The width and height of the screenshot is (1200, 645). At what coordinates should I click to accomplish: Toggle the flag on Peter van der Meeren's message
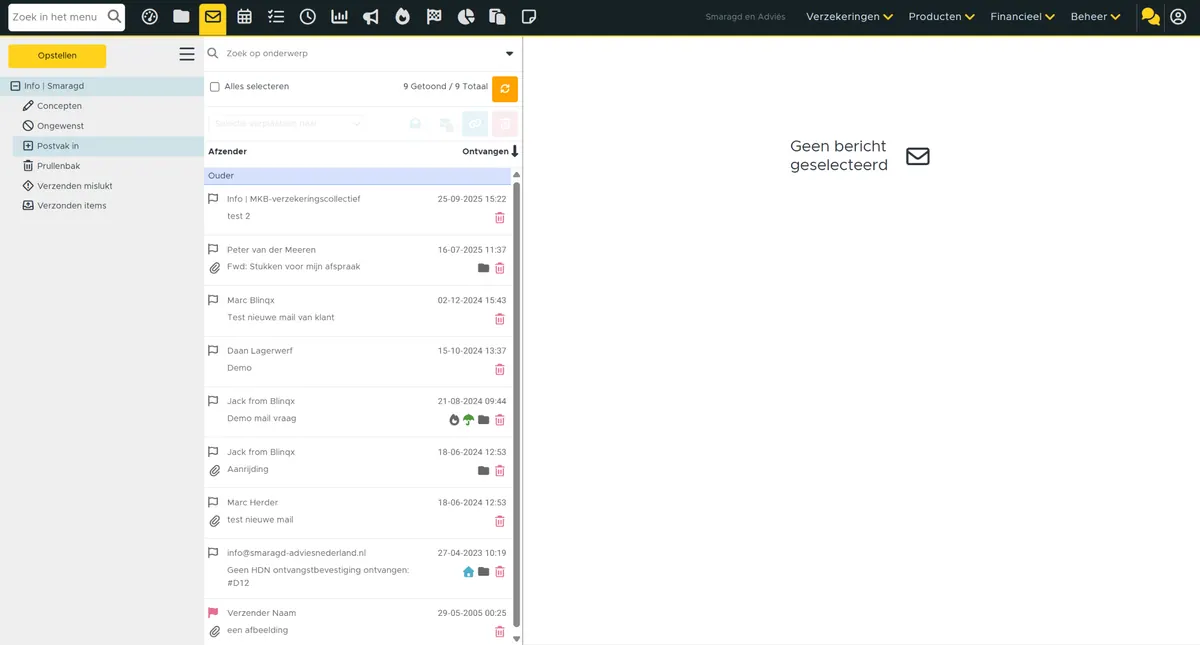pos(213,249)
